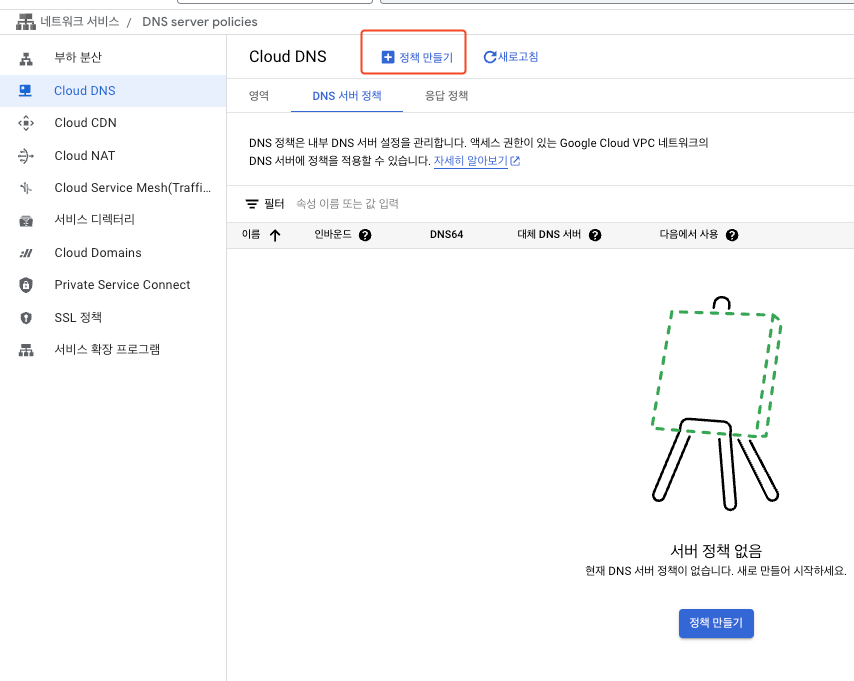
Task: Show help for 대체 DNS 서버 column
Action: coord(595,235)
